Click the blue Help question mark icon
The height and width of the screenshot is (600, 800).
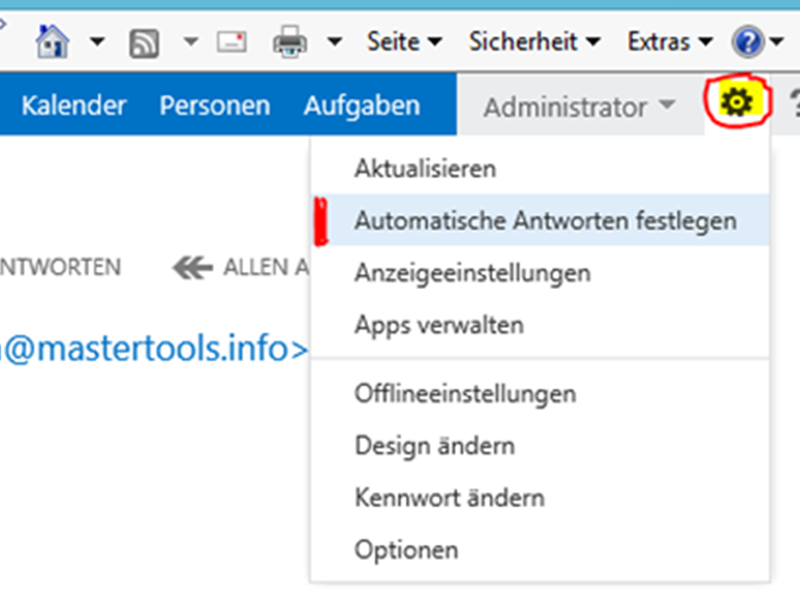point(746,43)
